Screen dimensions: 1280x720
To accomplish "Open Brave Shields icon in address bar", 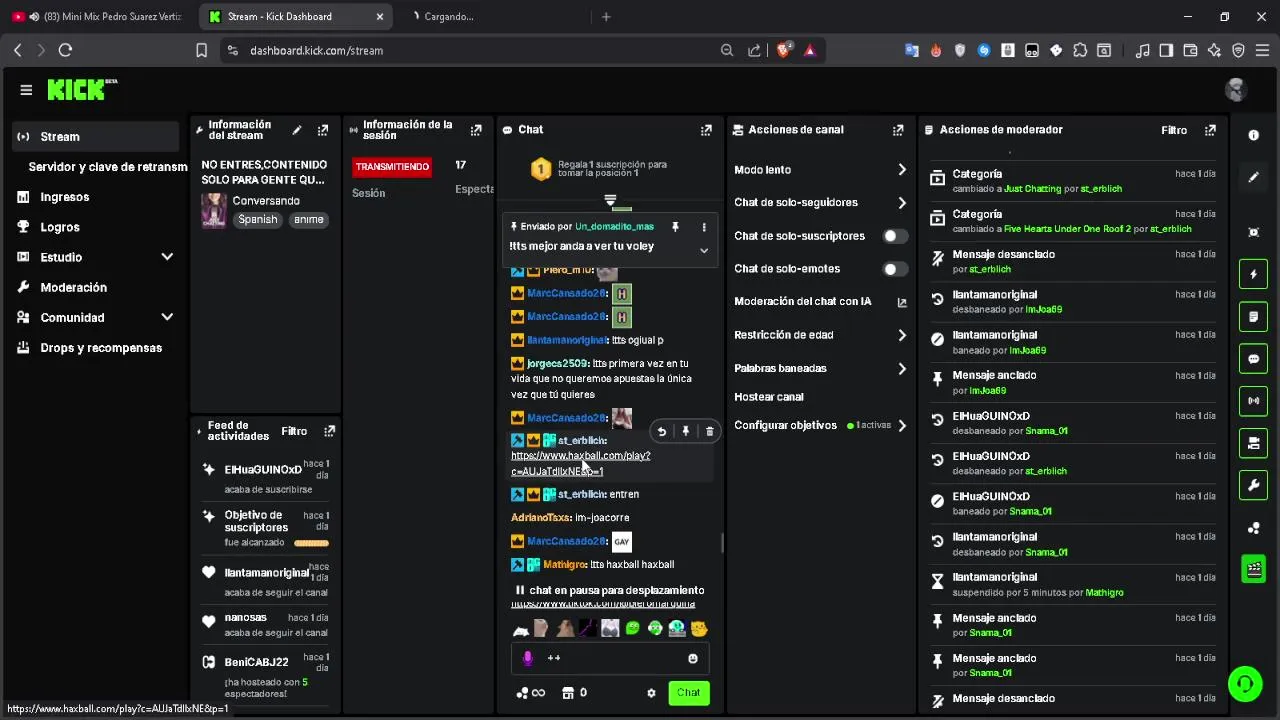I will click(785, 50).
